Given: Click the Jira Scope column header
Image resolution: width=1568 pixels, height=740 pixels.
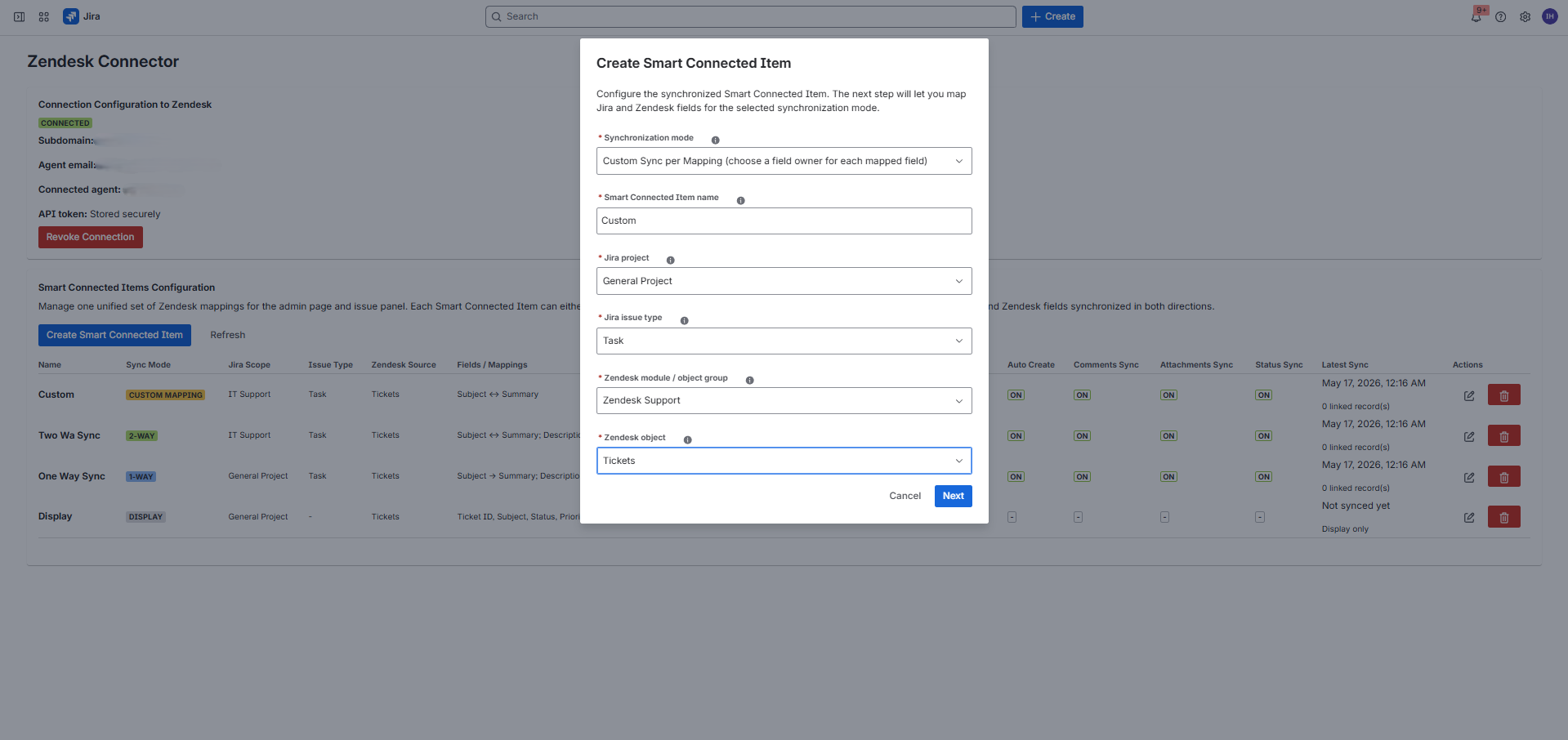Looking at the screenshot, I should pyautogui.click(x=249, y=365).
